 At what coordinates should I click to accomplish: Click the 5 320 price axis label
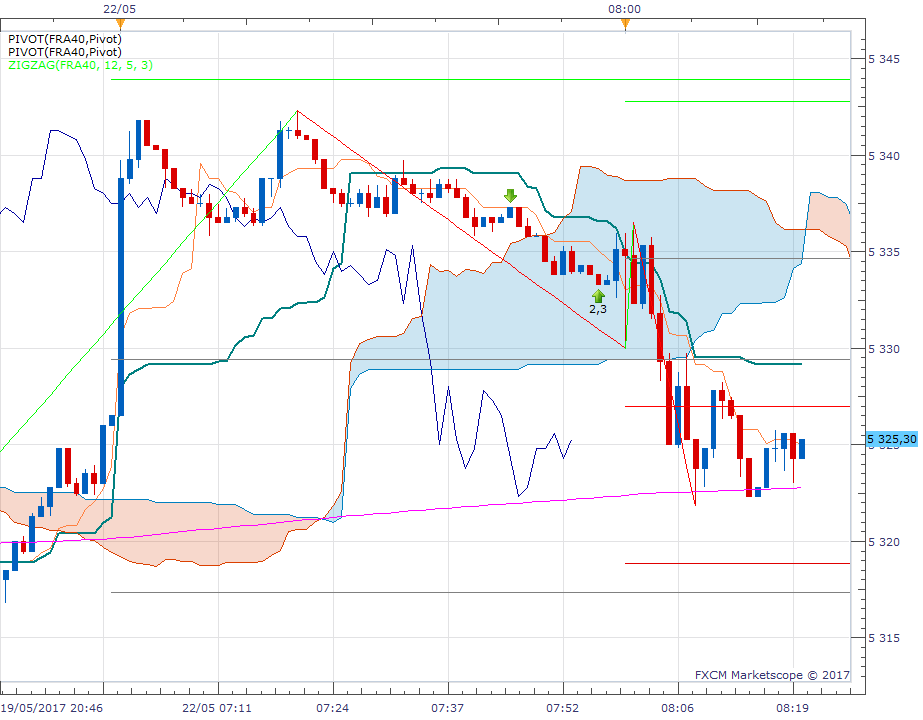[884, 542]
